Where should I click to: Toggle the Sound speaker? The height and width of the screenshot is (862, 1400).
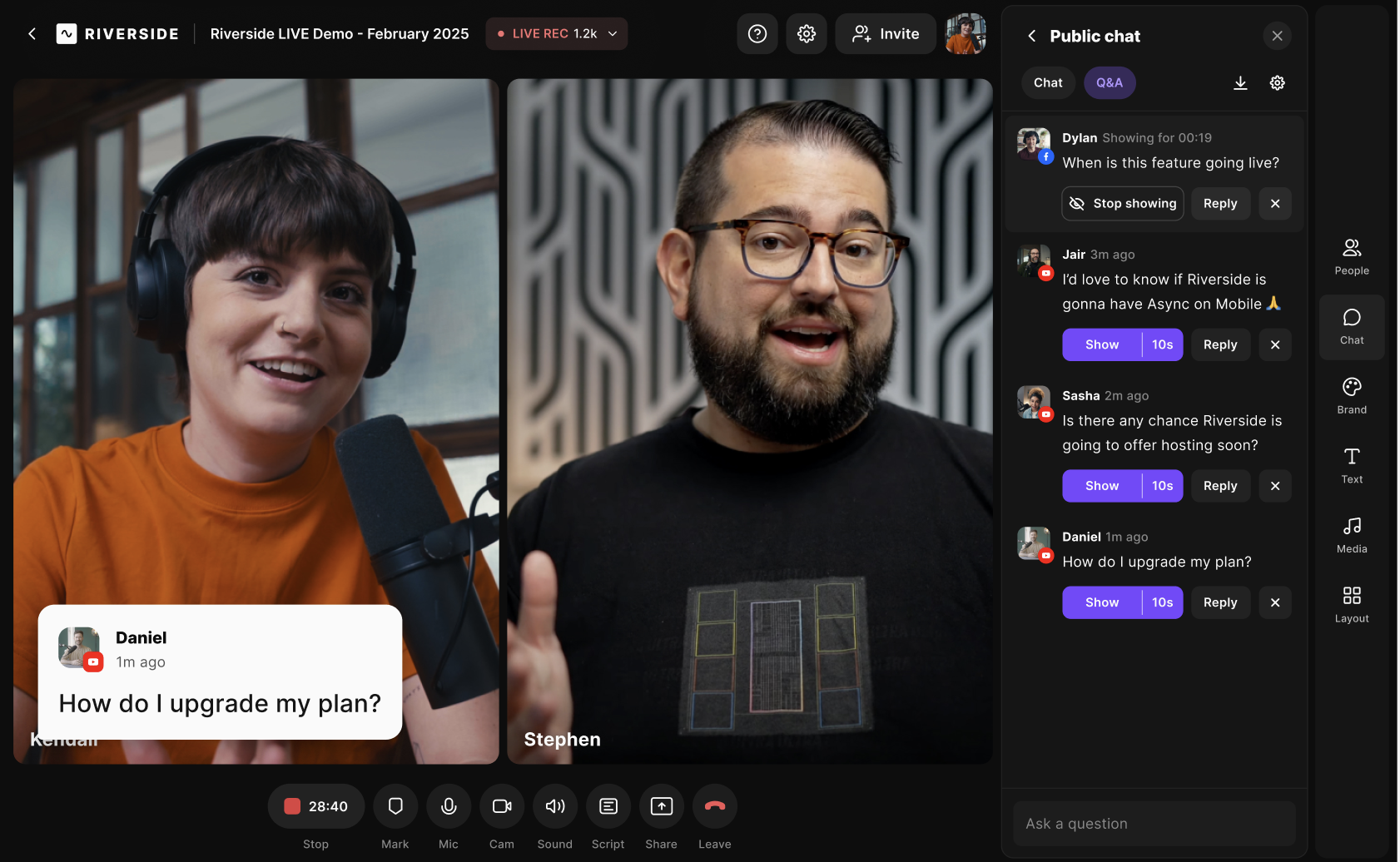tap(555, 806)
